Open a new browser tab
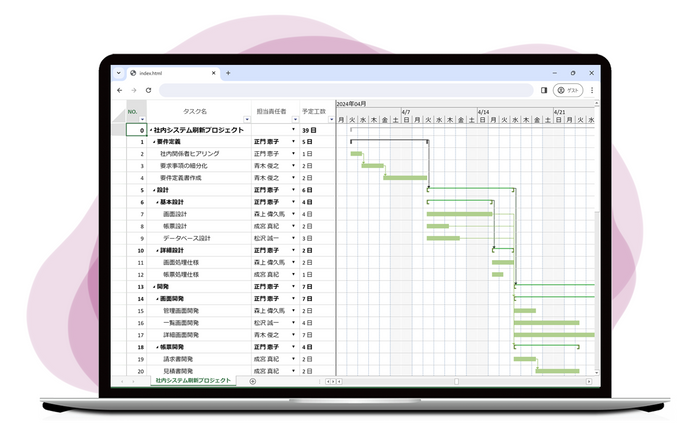This screenshot has width=700, height=429. 228,73
